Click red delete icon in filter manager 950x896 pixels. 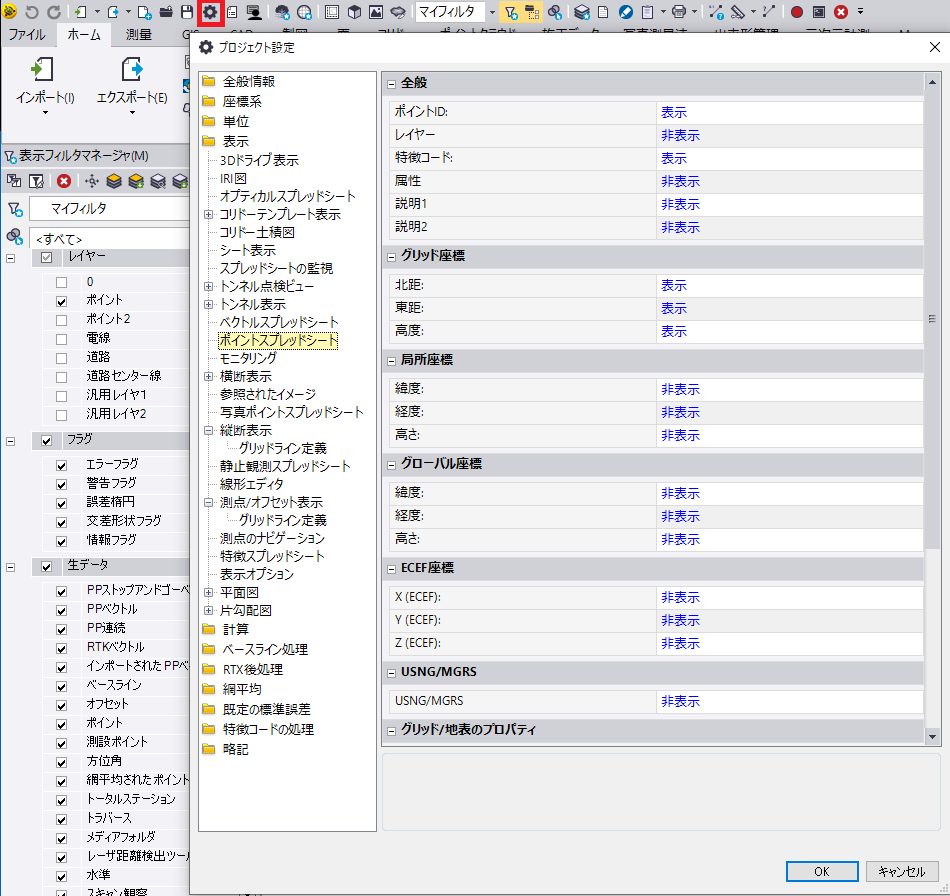tap(64, 181)
